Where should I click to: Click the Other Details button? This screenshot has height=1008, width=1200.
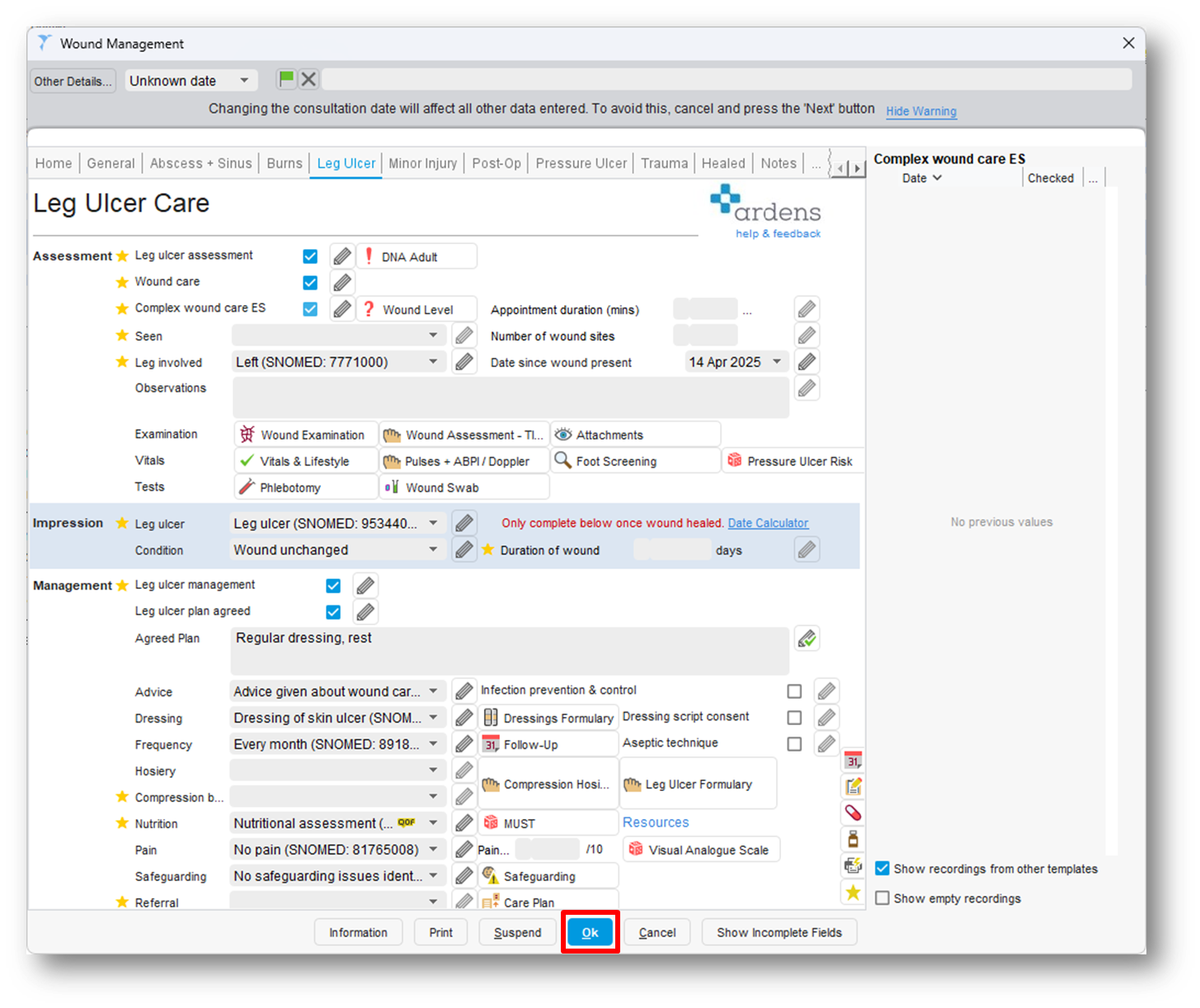click(x=73, y=81)
